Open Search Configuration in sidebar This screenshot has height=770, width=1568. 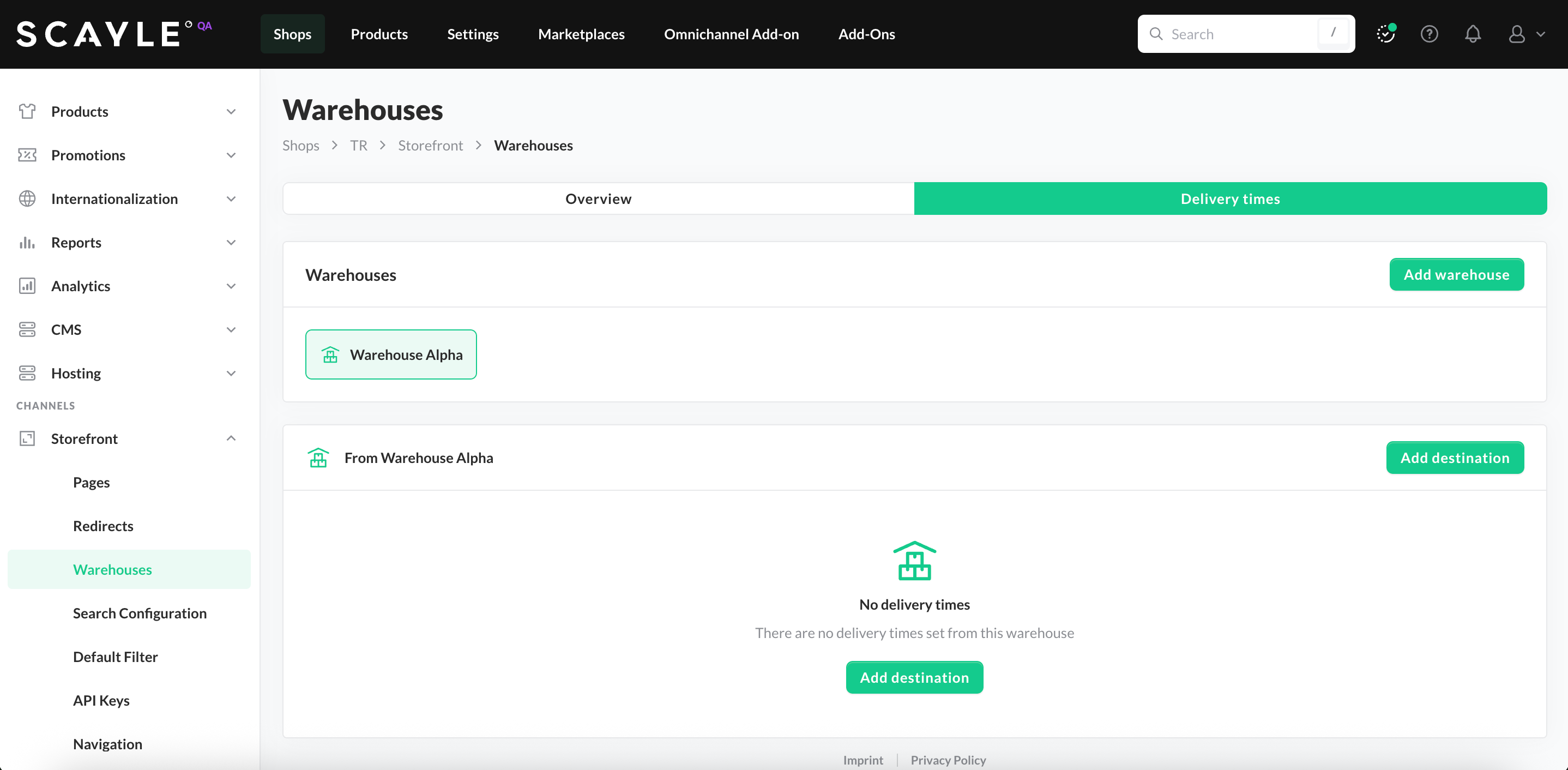[x=140, y=613]
